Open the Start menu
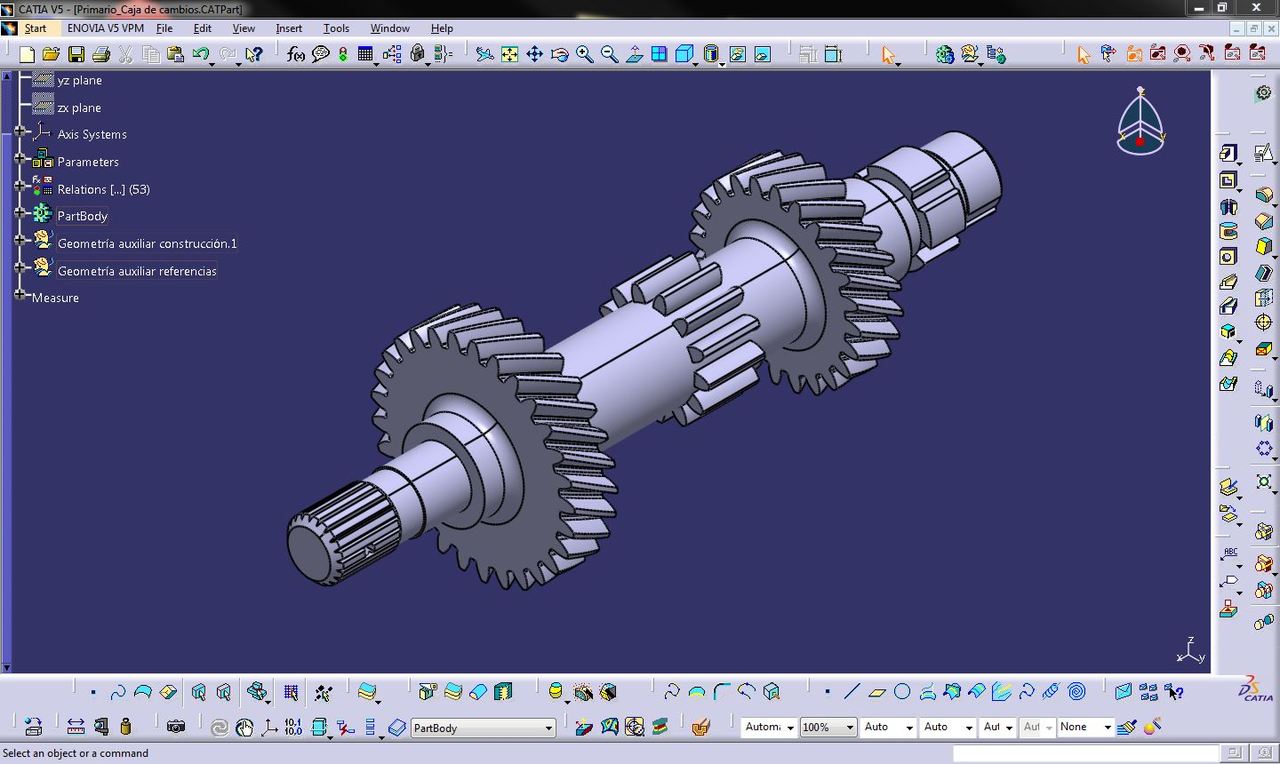The height and width of the screenshot is (764, 1280). [36, 28]
